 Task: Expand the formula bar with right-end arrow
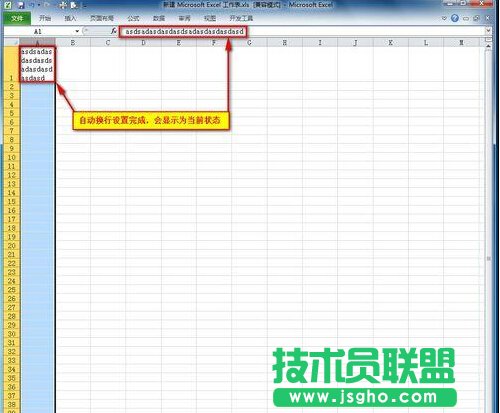(488, 31)
